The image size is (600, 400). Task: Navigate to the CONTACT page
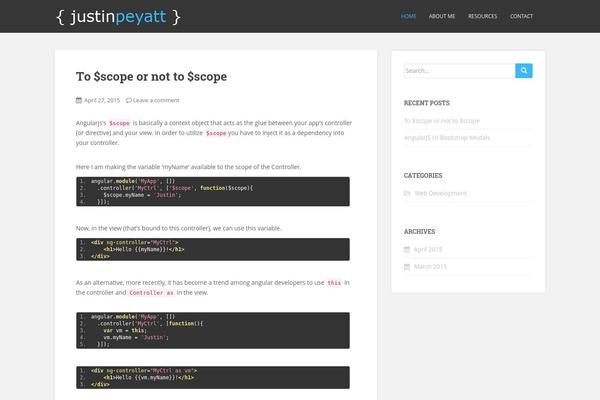pyautogui.click(x=521, y=16)
